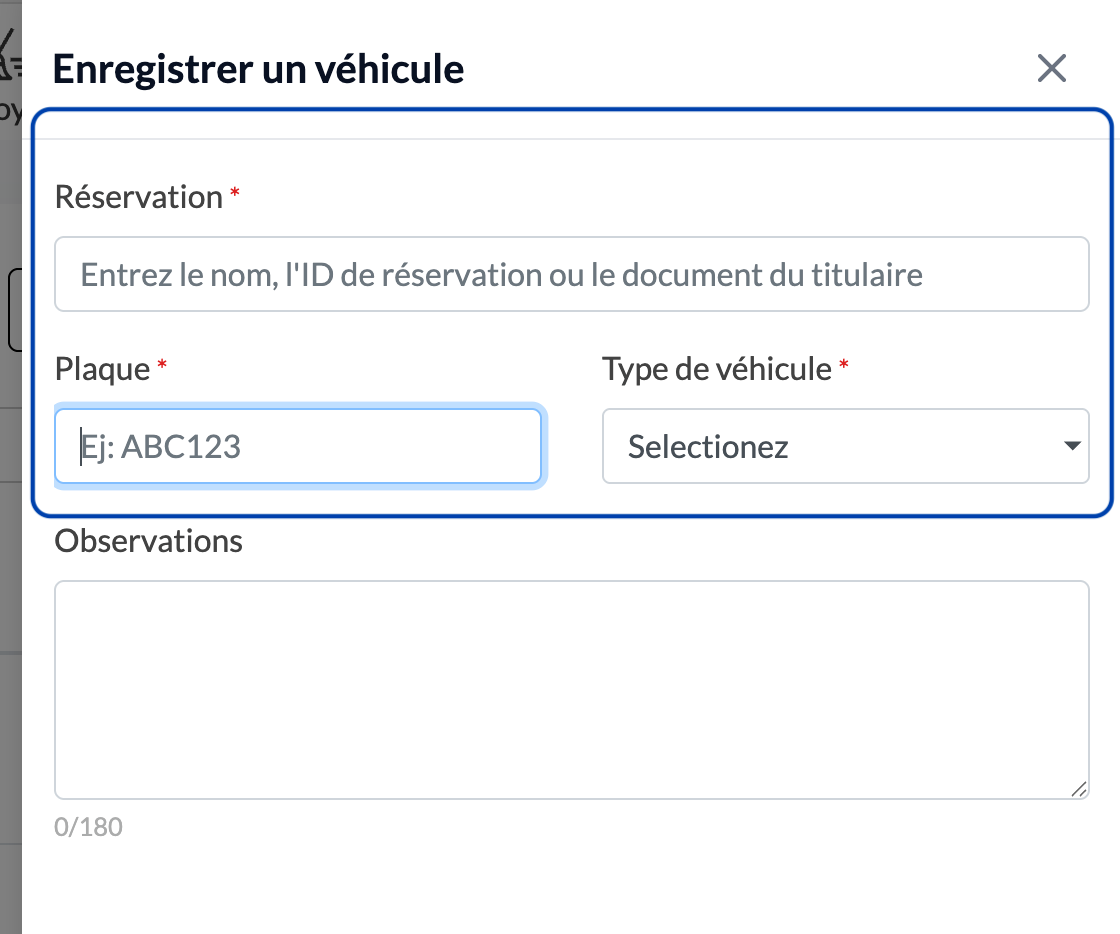Click the red asterisk beside Type de véhicule

click(844, 365)
